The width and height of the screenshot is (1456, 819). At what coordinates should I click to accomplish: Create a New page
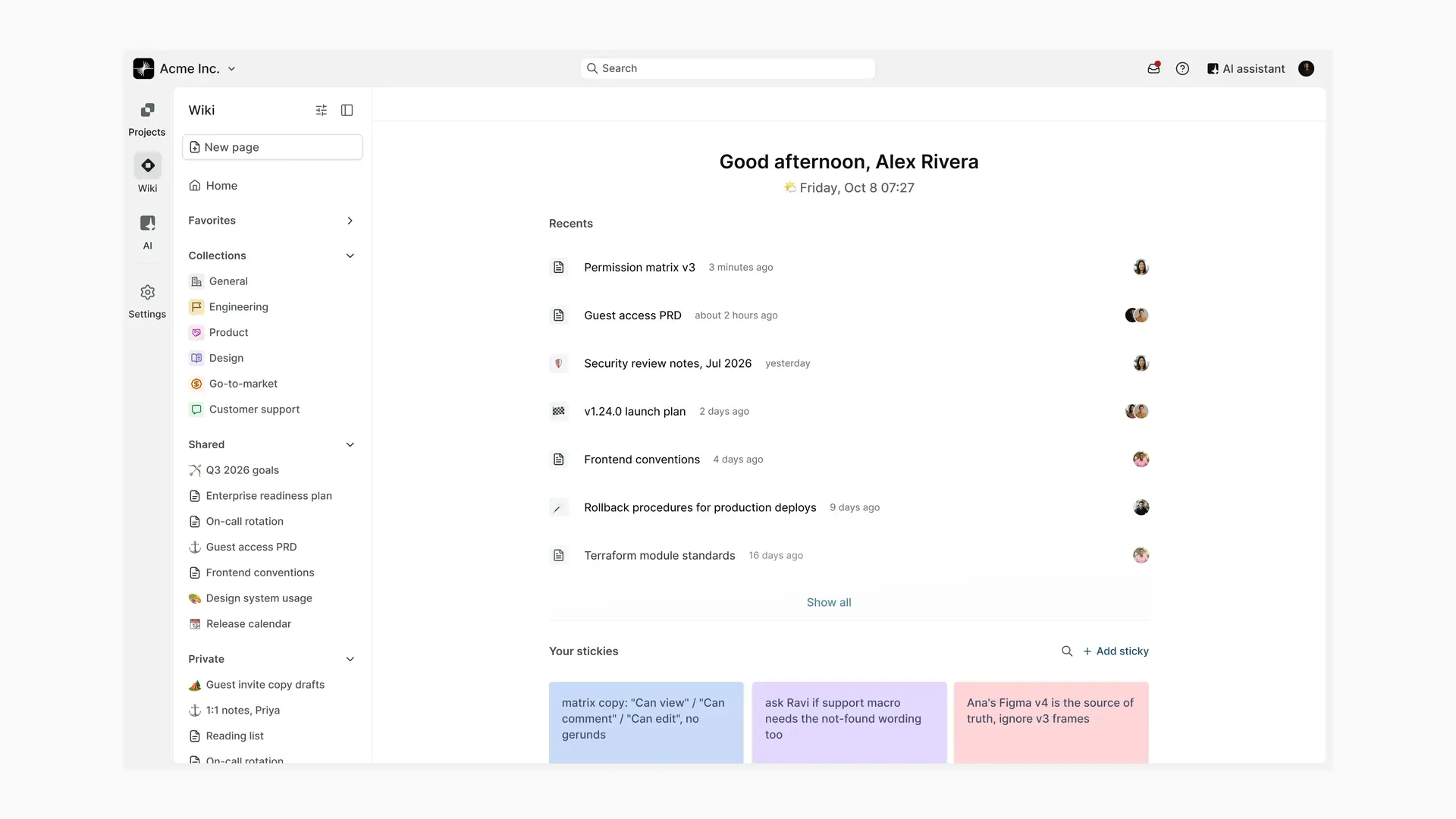[272, 147]
